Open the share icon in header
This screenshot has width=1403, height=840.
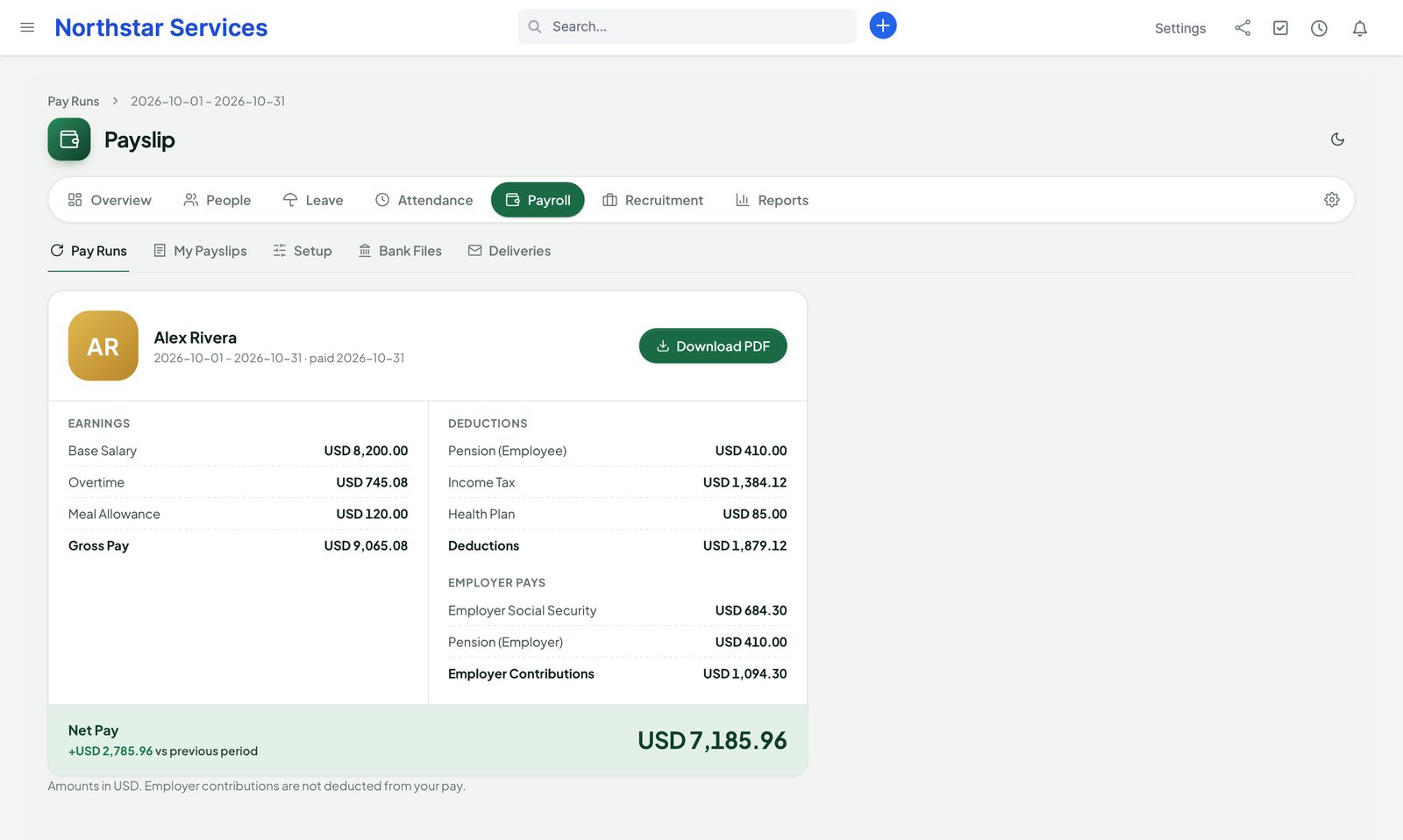(1243, 28)
